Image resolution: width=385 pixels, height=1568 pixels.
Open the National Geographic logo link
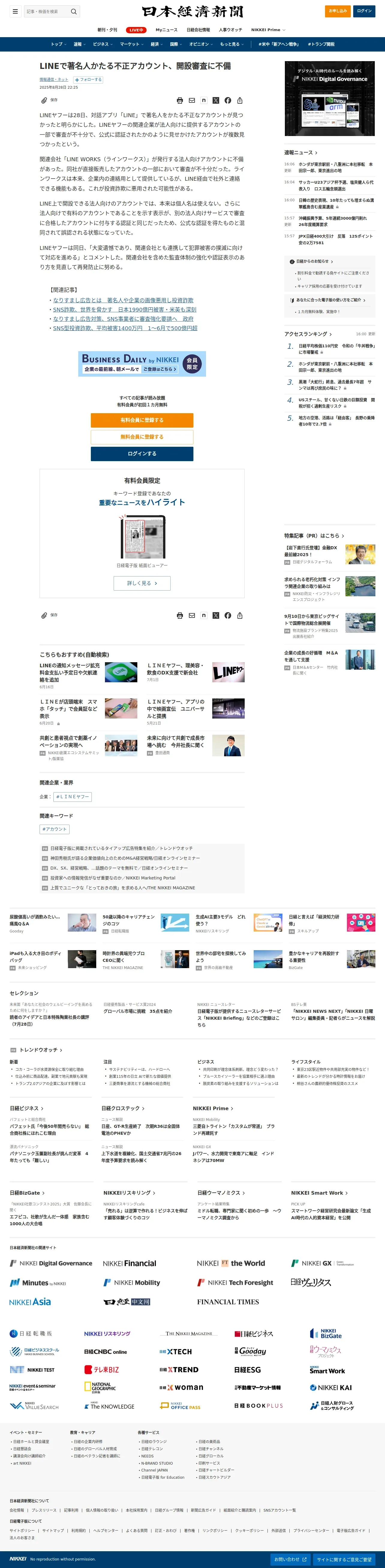[100, 1388]
